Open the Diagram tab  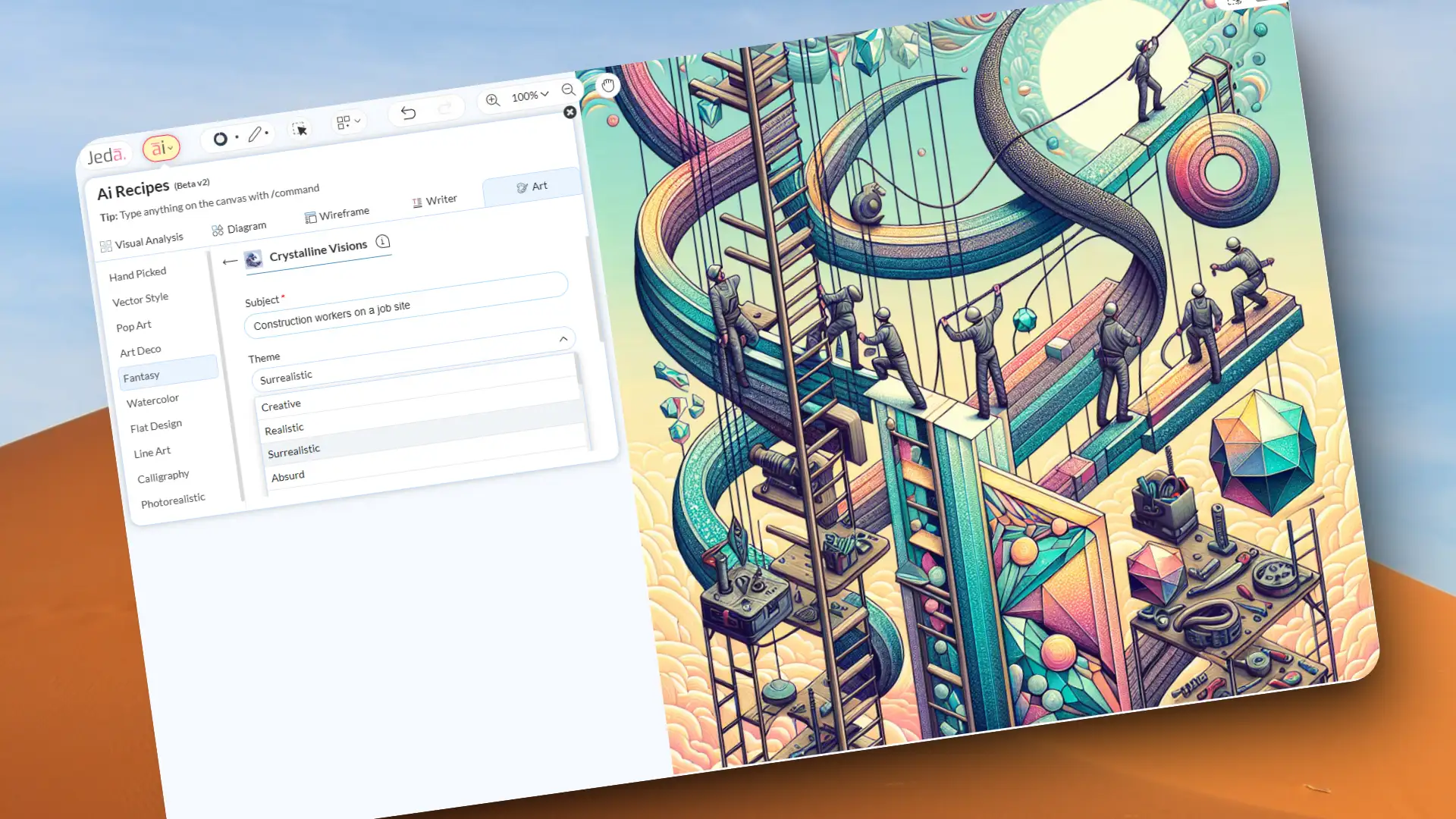click(239, 227)
